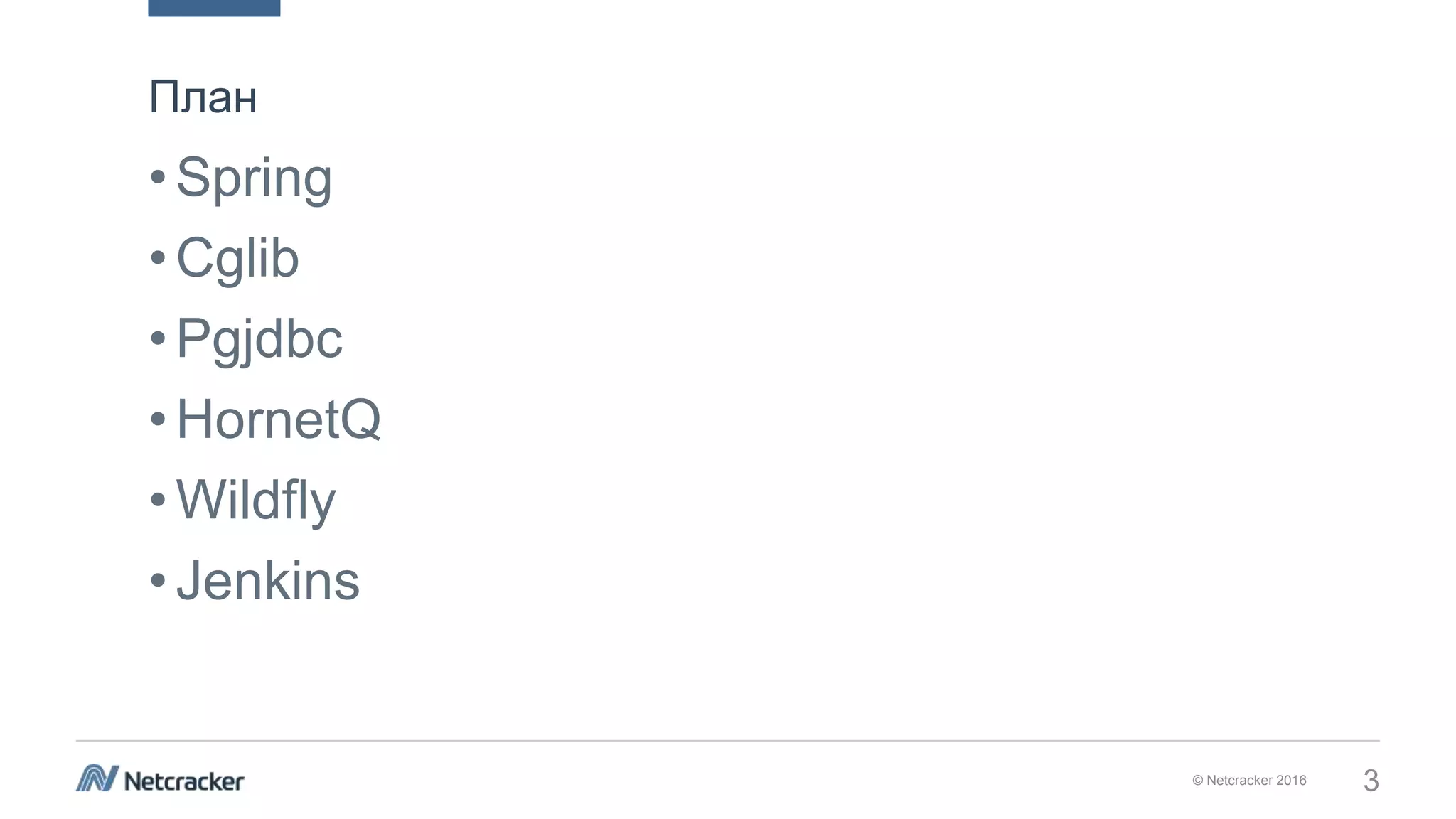Click the bullet dot before Jenkins
This screenshot has height=819, width=1456.
pyautogui.click(x=158, y=580)
